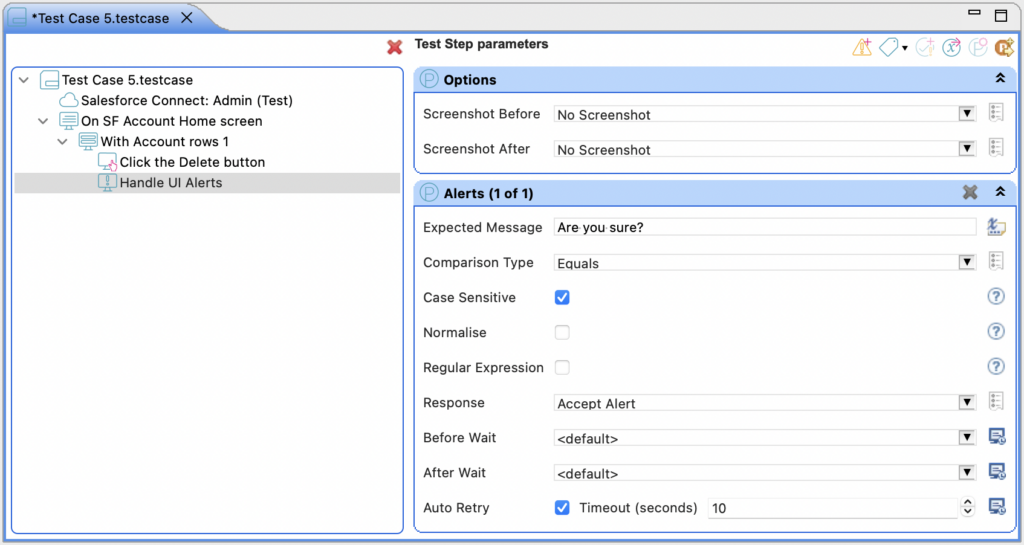Select On SF Account Home screen step
Viewport: 1024px width, 545px height.
[172, 121]
